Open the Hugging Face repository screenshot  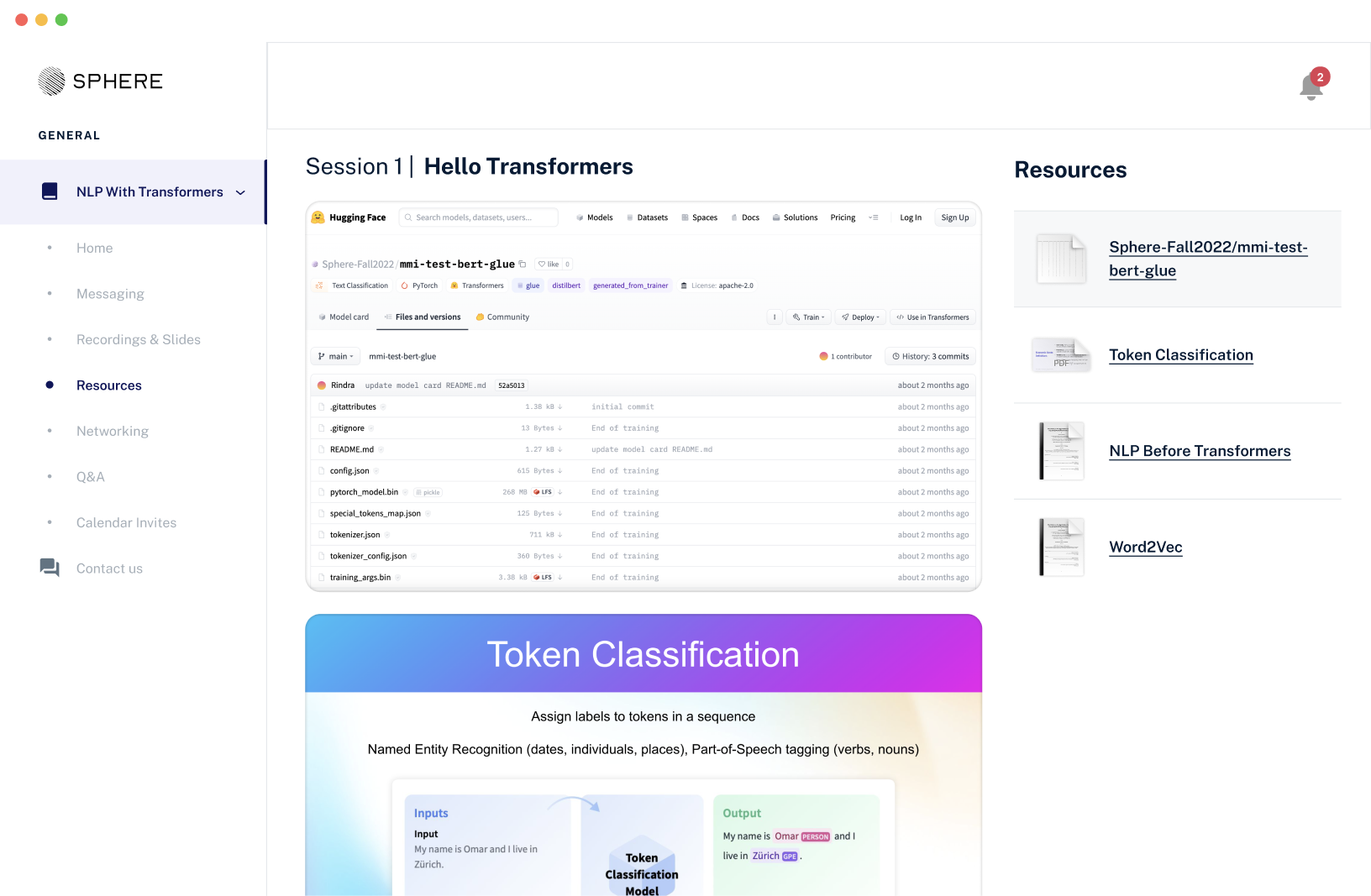tap(643, 396)
